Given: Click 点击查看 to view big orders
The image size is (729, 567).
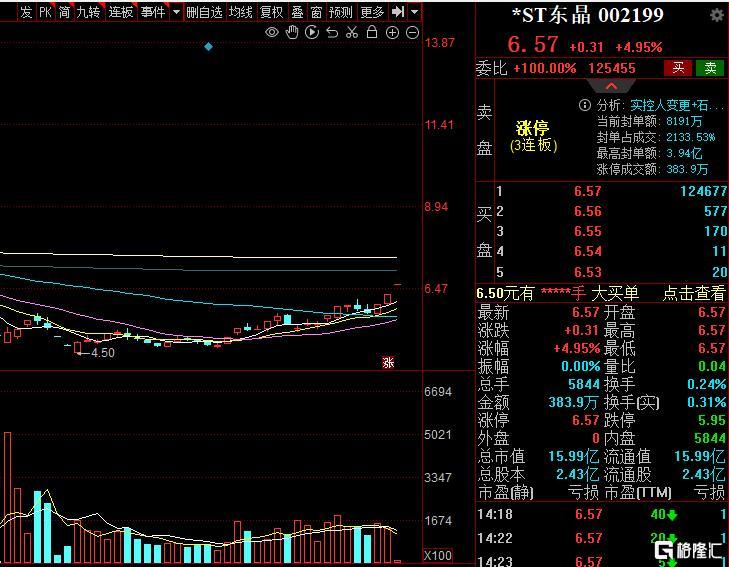Looking at the screenshot, I should pos(693,293).
